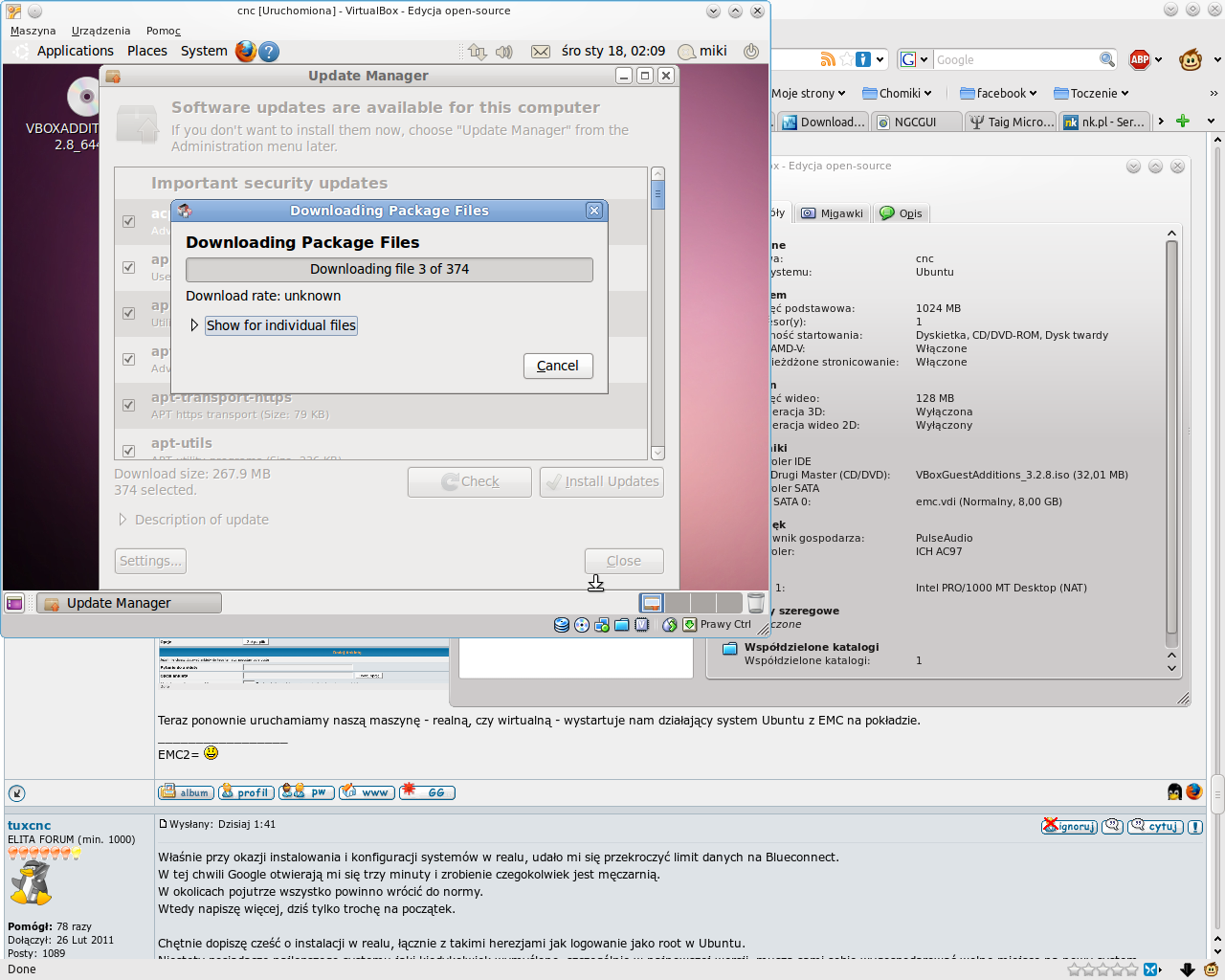
Task: Uncheck the apt-utils update checkbox
Action: (128, 451)
